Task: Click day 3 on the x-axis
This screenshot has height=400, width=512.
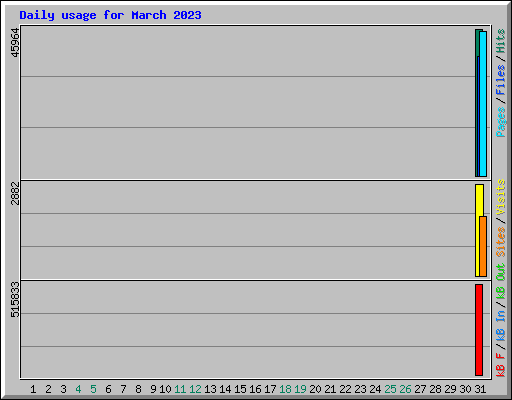Action: tap(63, 389)
